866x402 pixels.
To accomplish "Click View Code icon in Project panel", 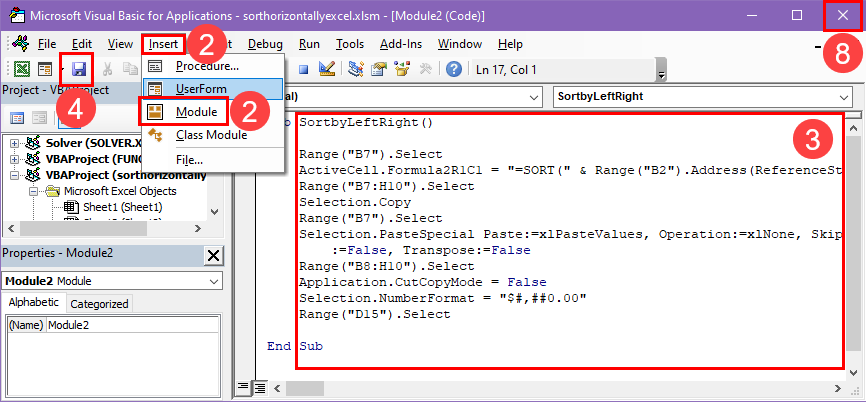I will (18, 118).
